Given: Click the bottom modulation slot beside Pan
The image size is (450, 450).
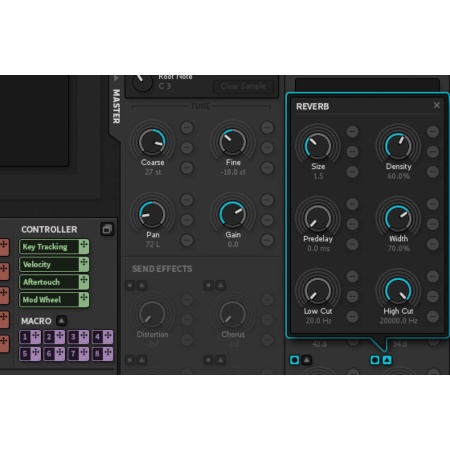Looking at the screenshot, I should click(187, 240).
